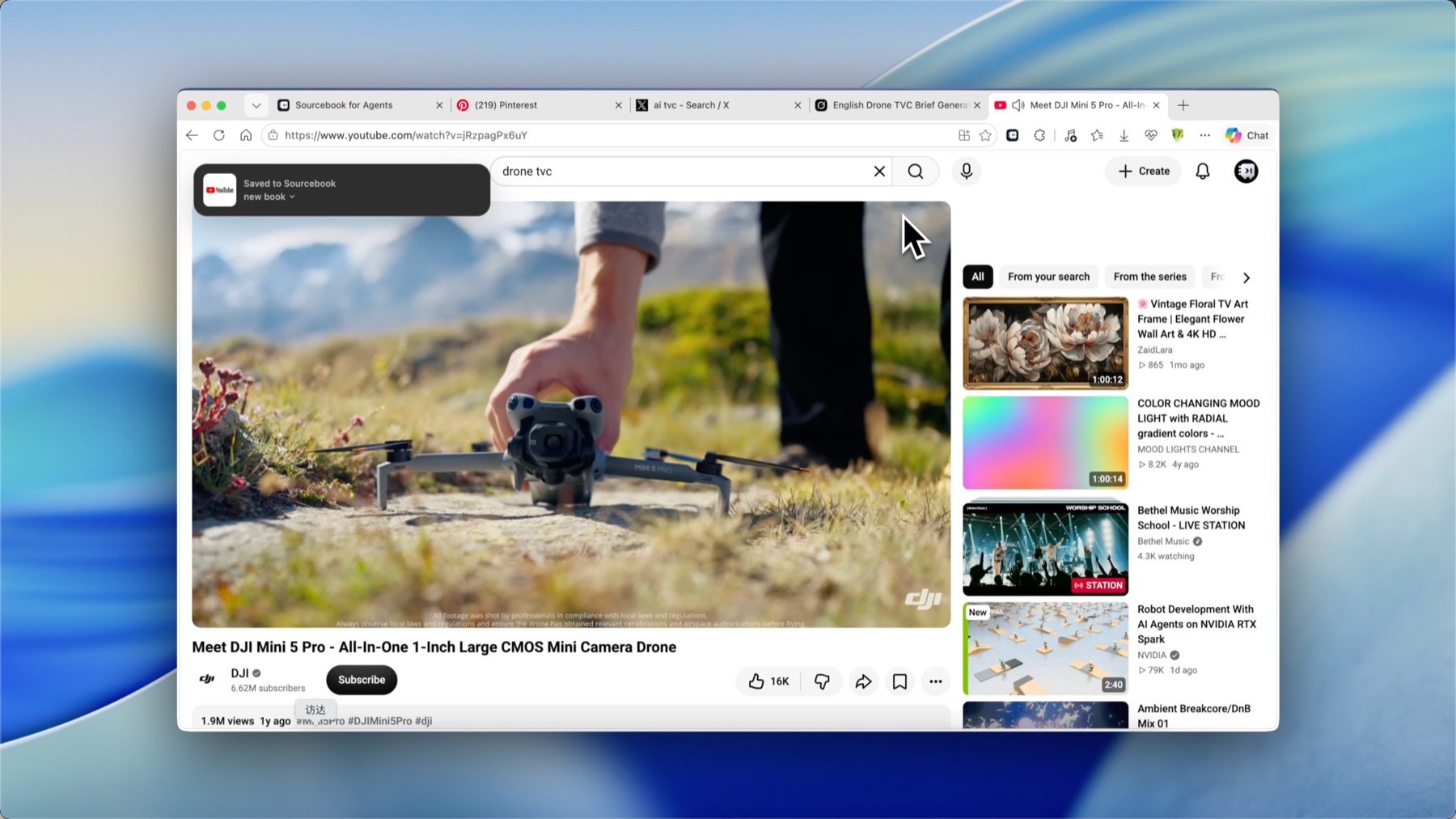Select the 'All' filter chip
Screen dimensions: 1456x819
coord(978,277)
